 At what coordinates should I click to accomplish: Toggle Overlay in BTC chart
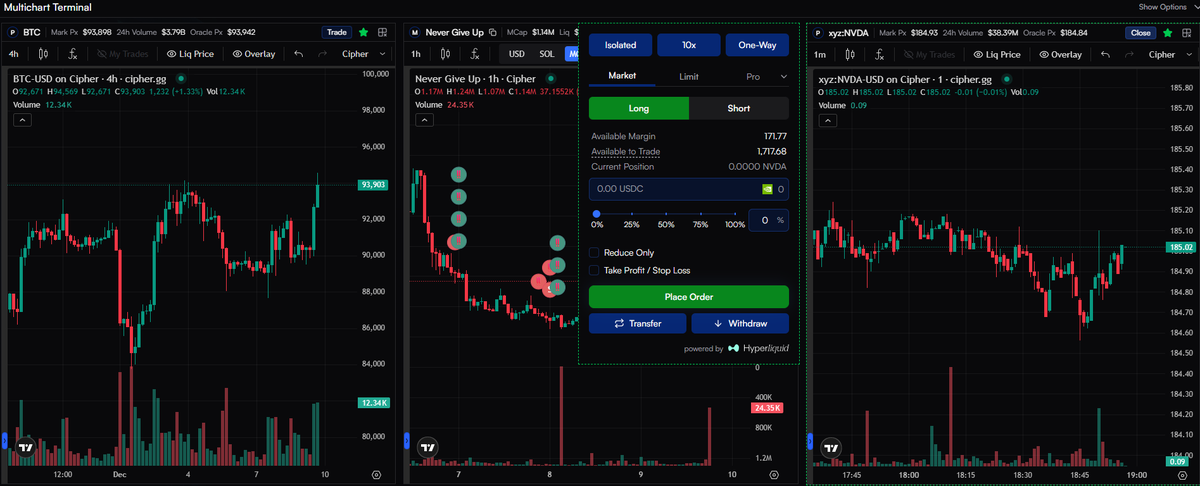[x=255, y=54]
